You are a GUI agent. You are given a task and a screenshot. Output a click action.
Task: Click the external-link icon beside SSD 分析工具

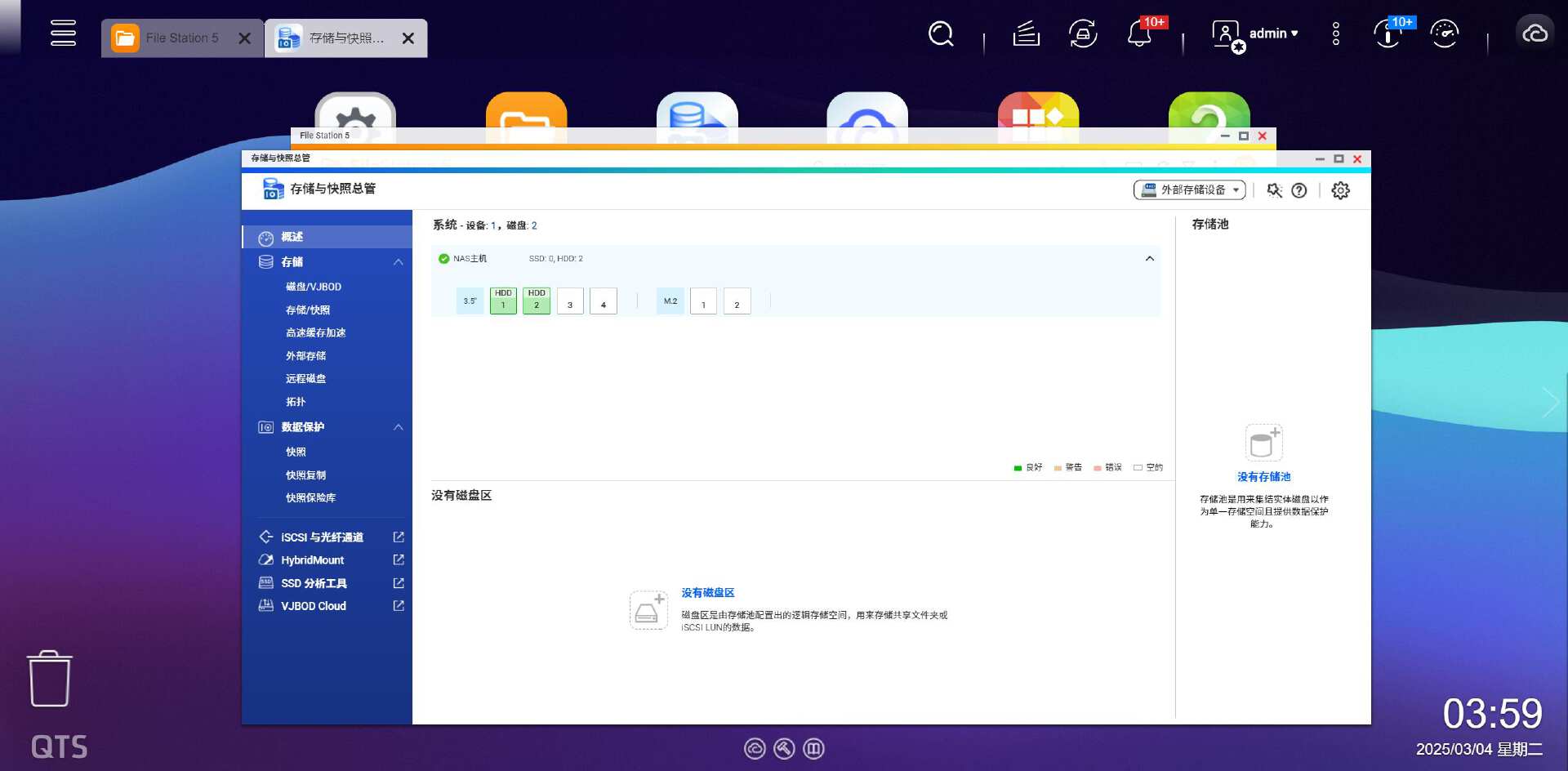pyautogui.click(x=399, y=583)
